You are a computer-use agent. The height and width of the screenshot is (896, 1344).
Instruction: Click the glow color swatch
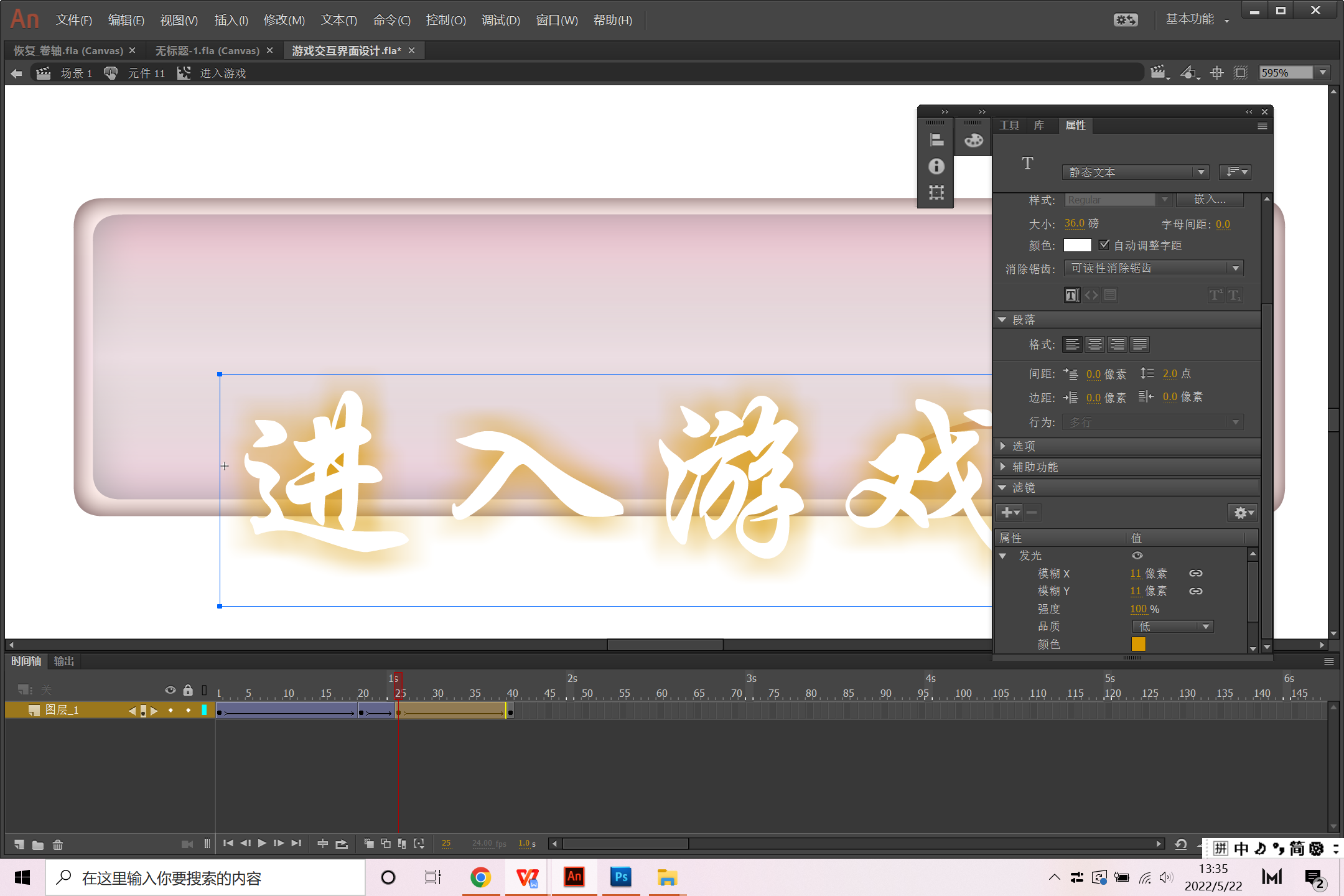coord(1138,644)
